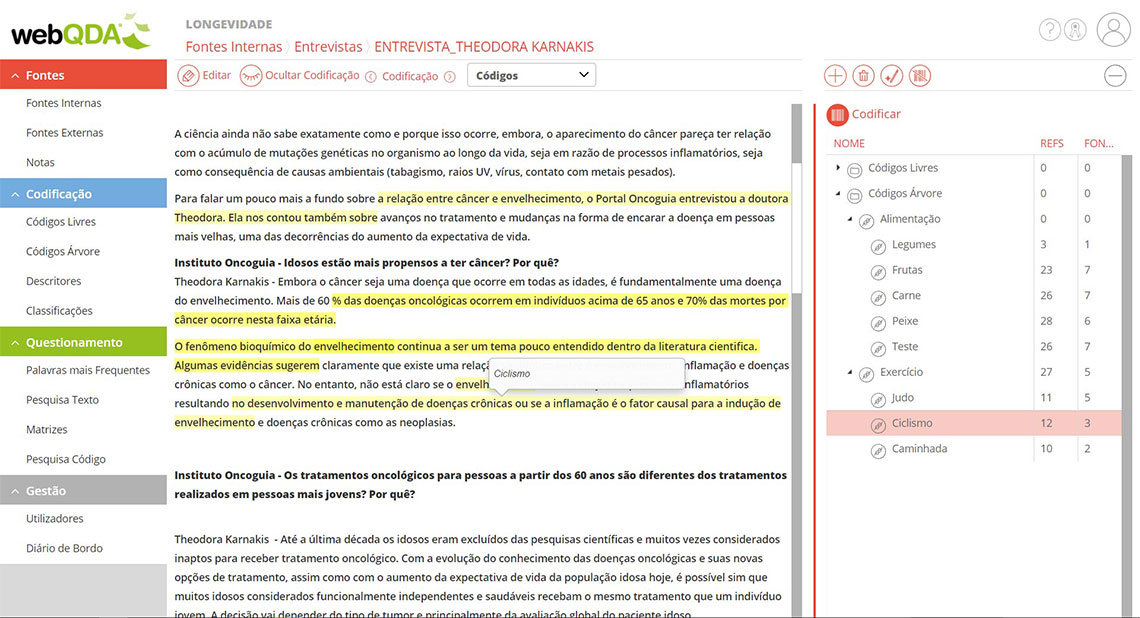Screen dimensions: 1140x618
Task: Click the trash delete icon in codes panel
Action: point(863,76)
